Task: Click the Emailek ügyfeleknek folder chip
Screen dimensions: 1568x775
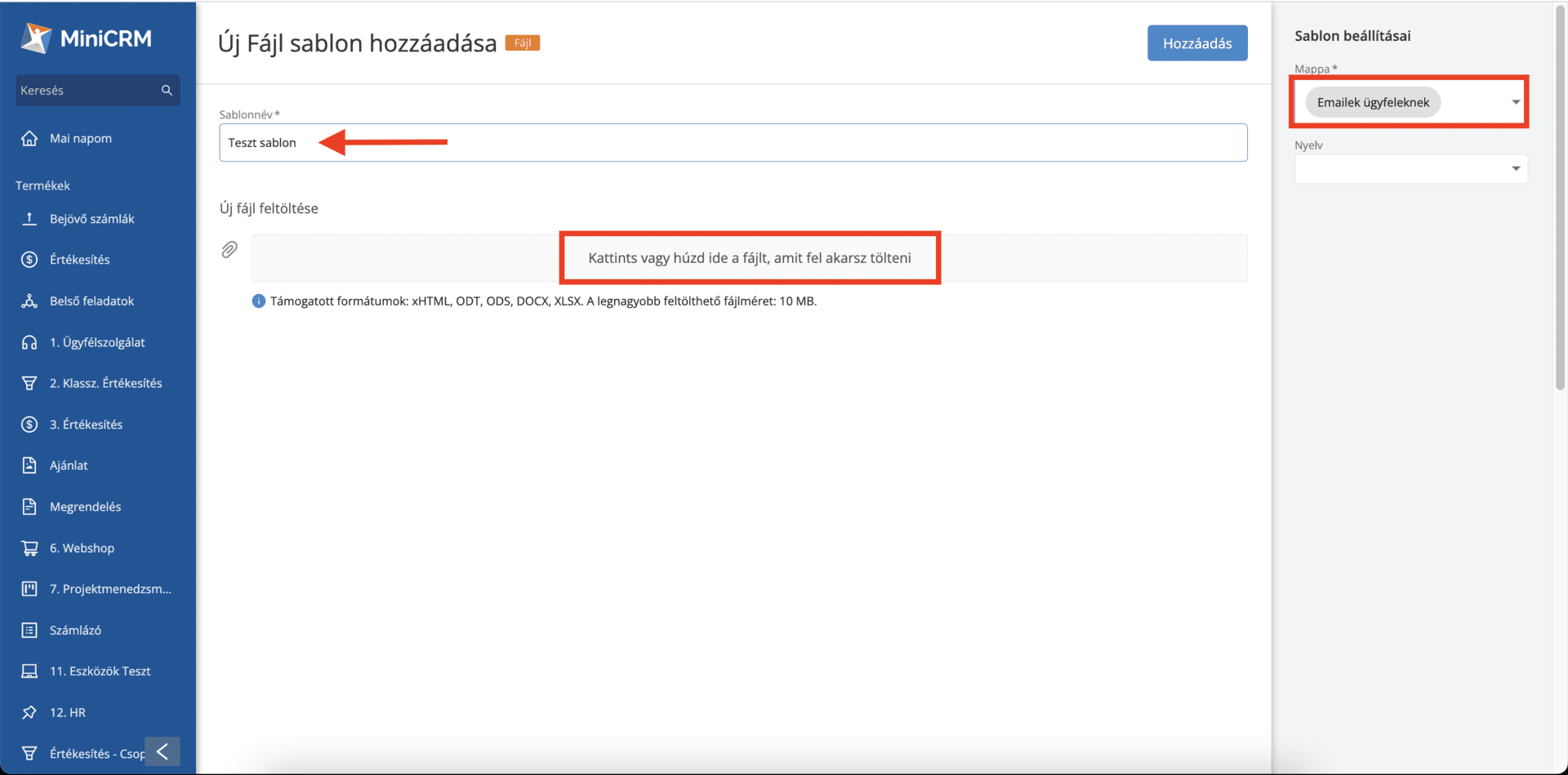Action: [1373, 102]
